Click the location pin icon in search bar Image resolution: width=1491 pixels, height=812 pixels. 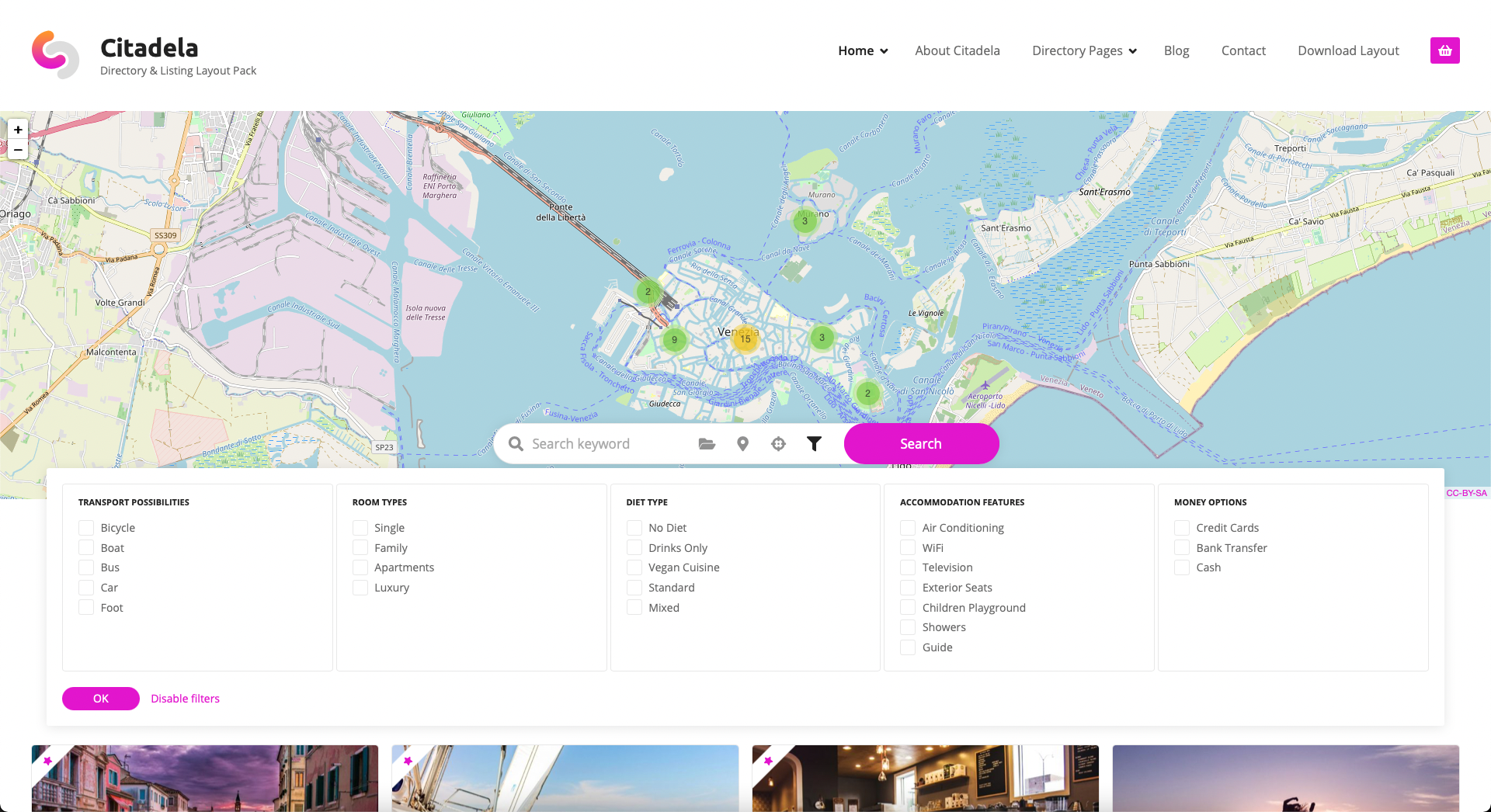tap(742, 444)
